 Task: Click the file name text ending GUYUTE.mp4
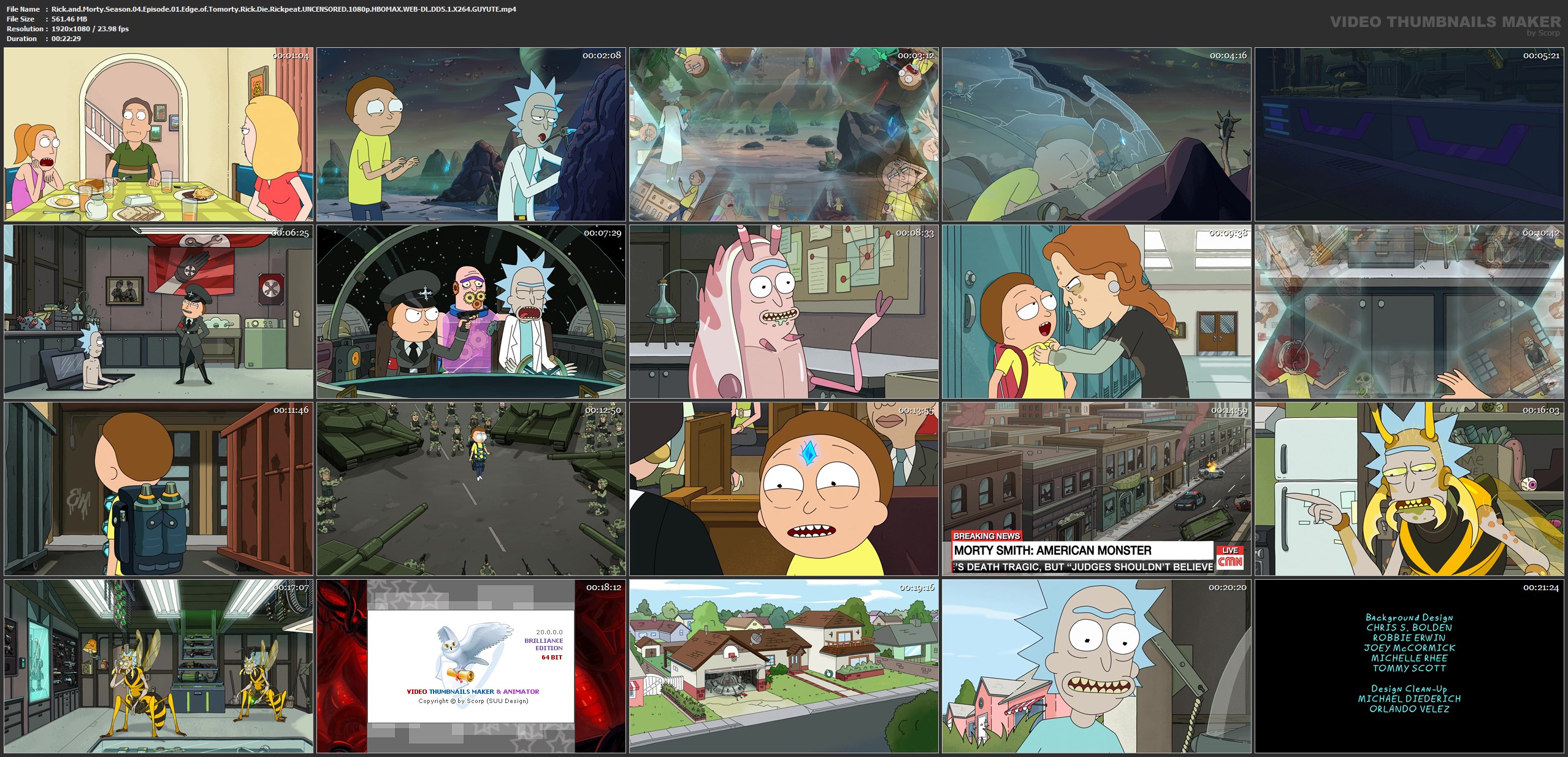[x=284, y=9]
